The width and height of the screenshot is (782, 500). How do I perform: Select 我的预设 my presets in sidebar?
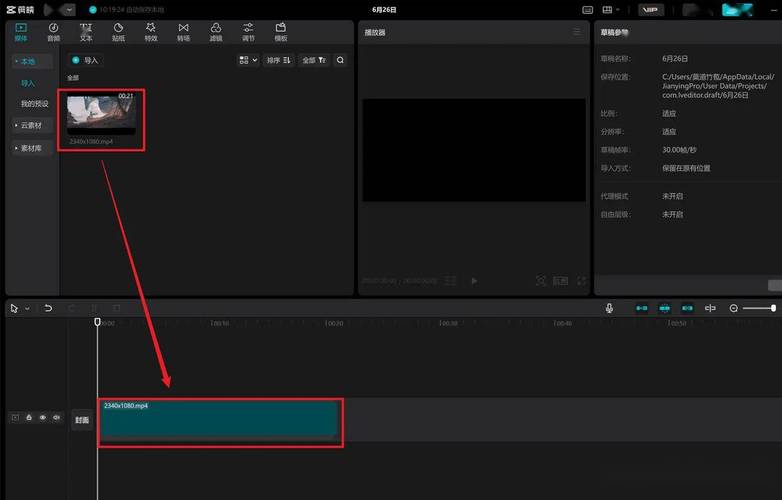[x=34, y=104]
